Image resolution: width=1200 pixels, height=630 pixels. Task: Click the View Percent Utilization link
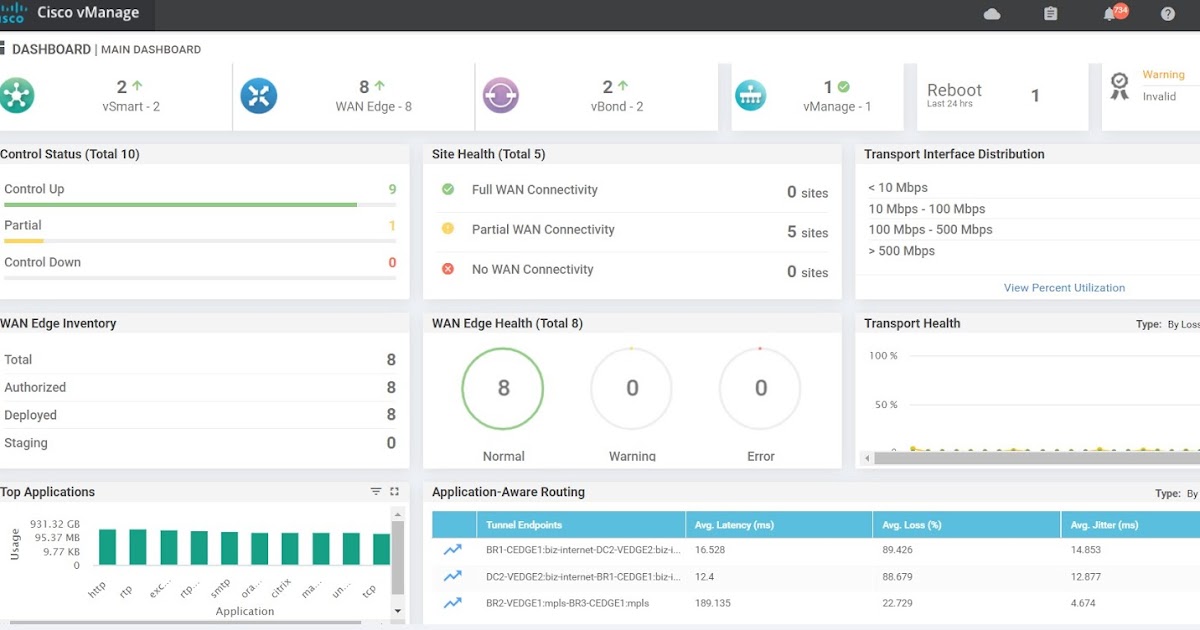pos(1064,287)
